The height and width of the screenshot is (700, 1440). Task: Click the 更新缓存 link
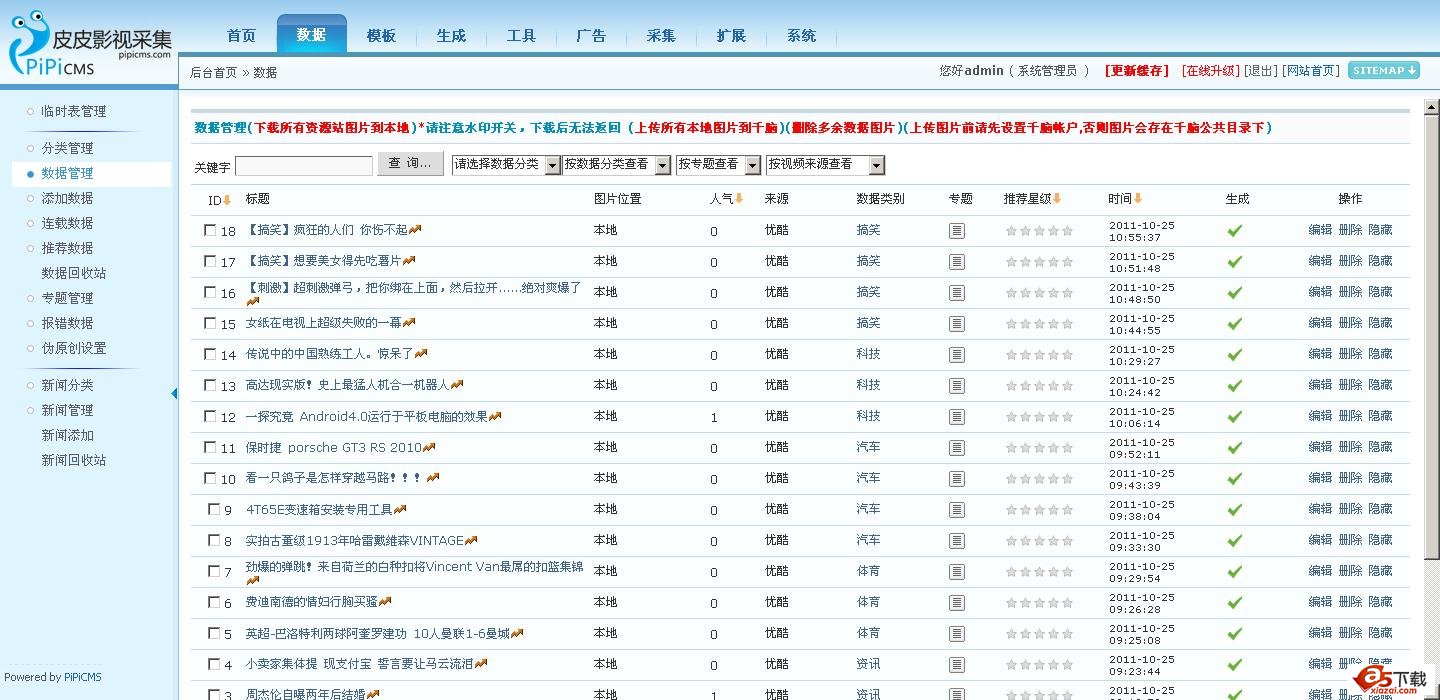point(1136,71)
